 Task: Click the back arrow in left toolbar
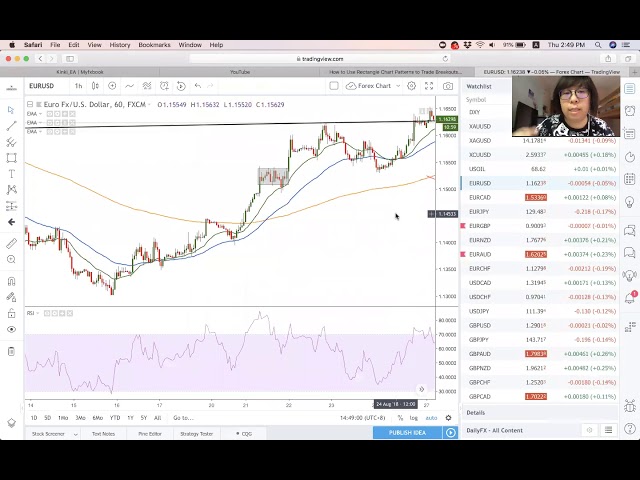tap(11, 222)
